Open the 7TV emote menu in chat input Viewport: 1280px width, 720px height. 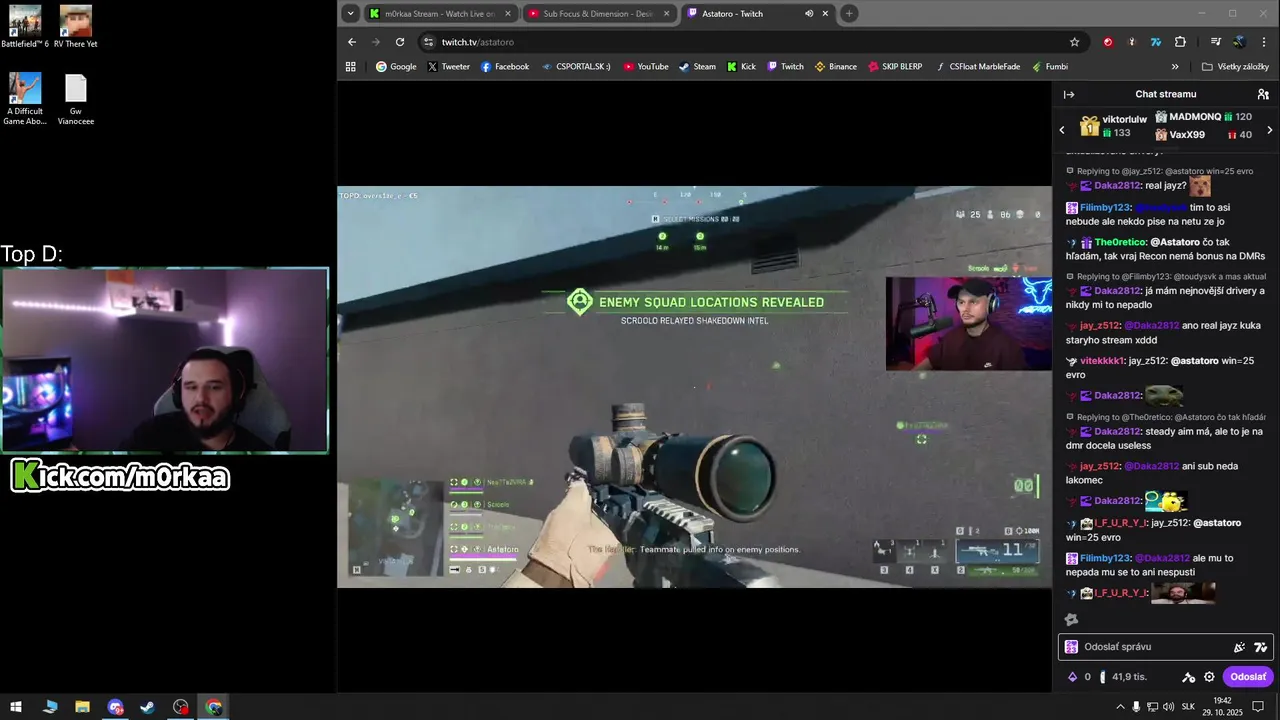coord(1261,647)
